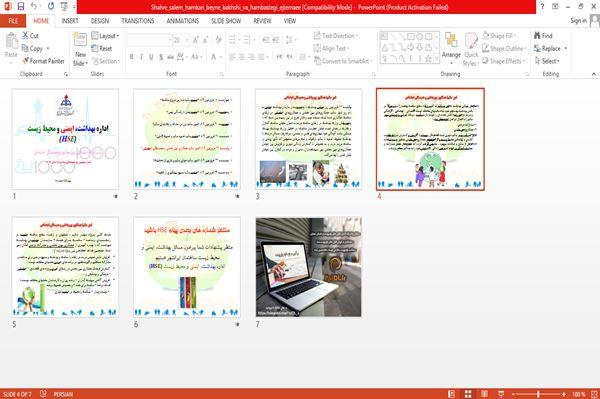Open Select menu in Editing group
This screenshot has height=399, width=600.
(547, 61)
